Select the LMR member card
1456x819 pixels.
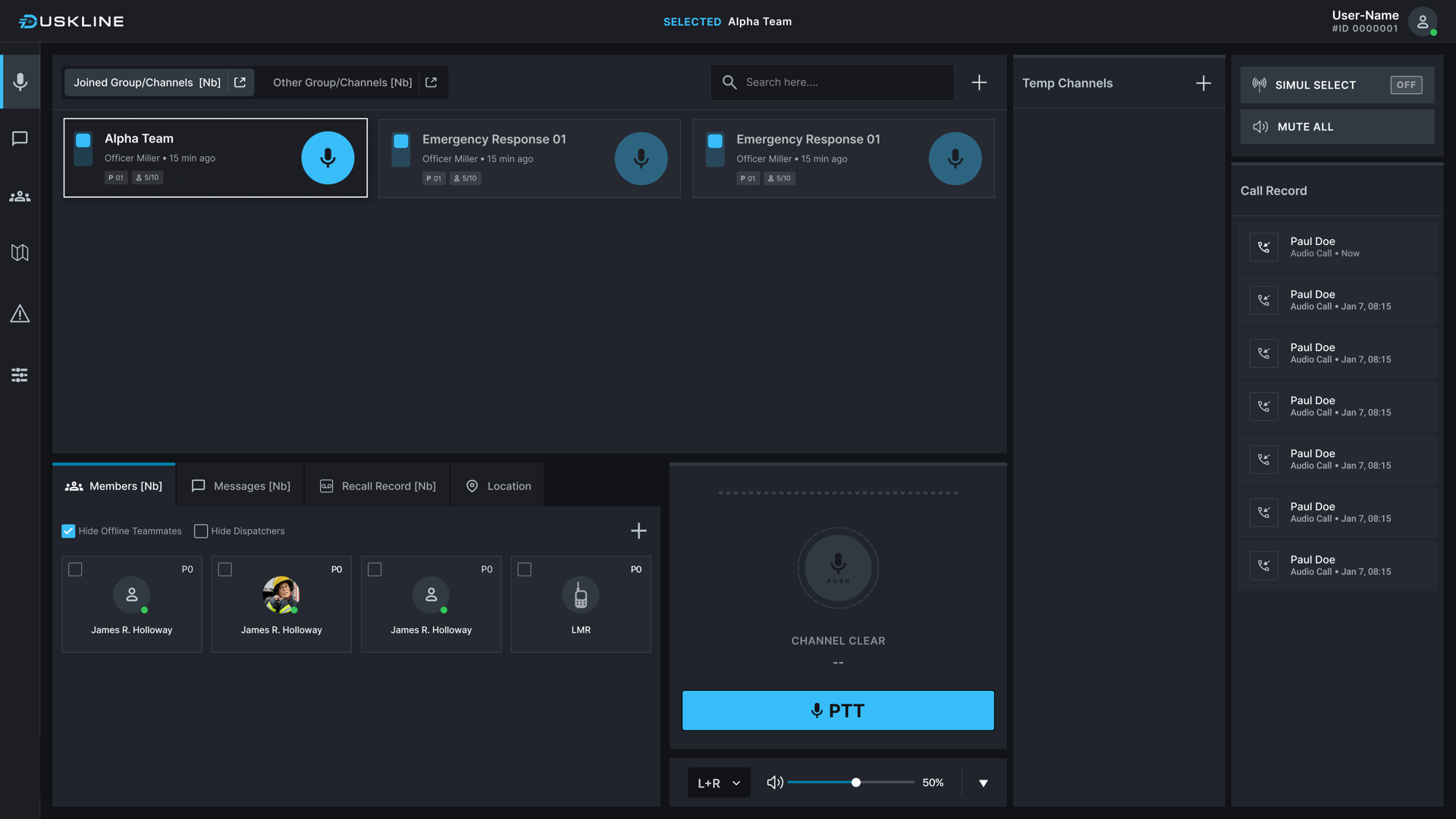[x=581, y=604]
